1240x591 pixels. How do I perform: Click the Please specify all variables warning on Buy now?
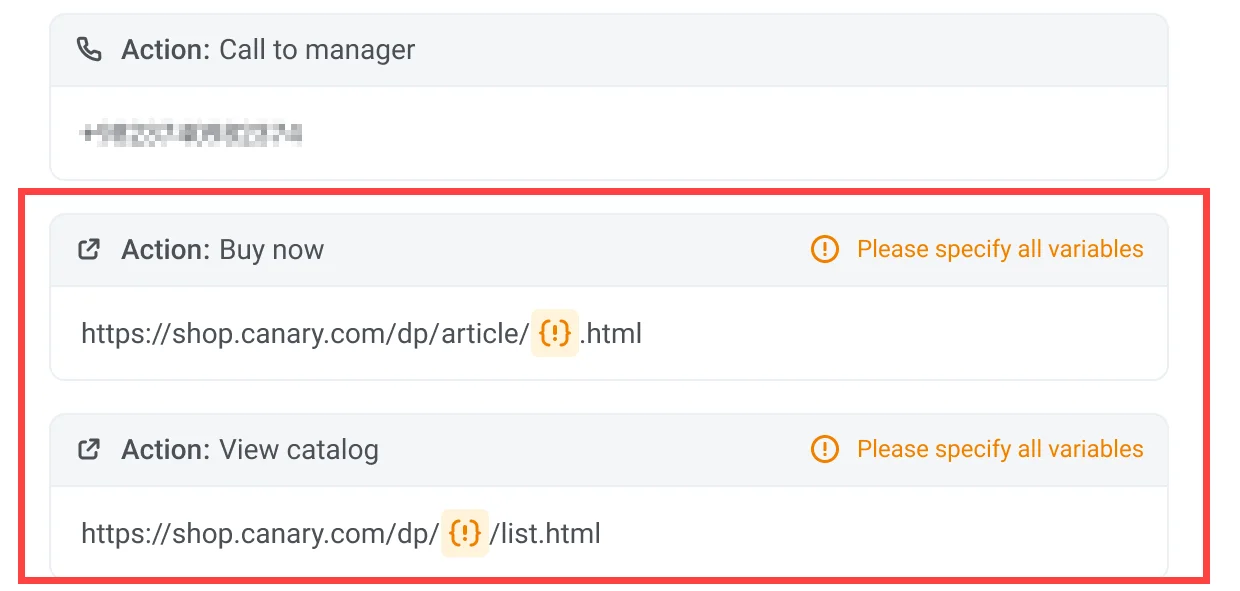pyautogui.click(x=999, y=249)
